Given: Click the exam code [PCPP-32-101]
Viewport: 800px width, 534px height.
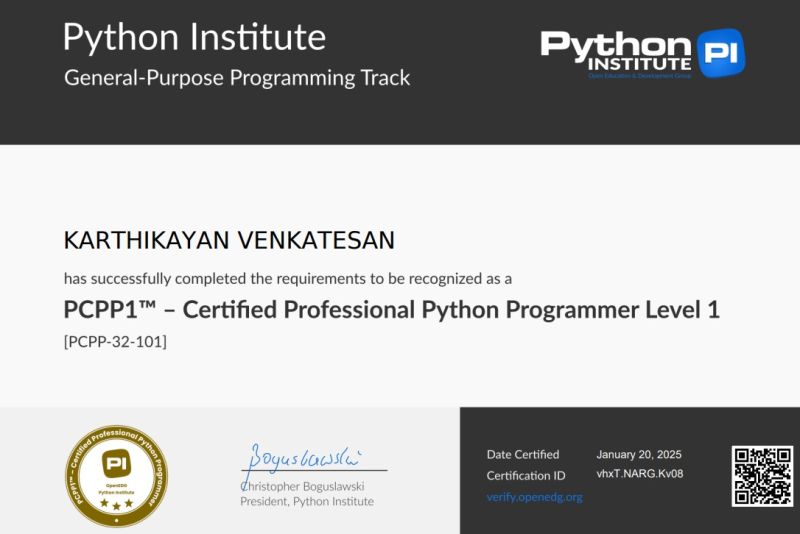Looking at the screenshot, I should coord(115,342).
